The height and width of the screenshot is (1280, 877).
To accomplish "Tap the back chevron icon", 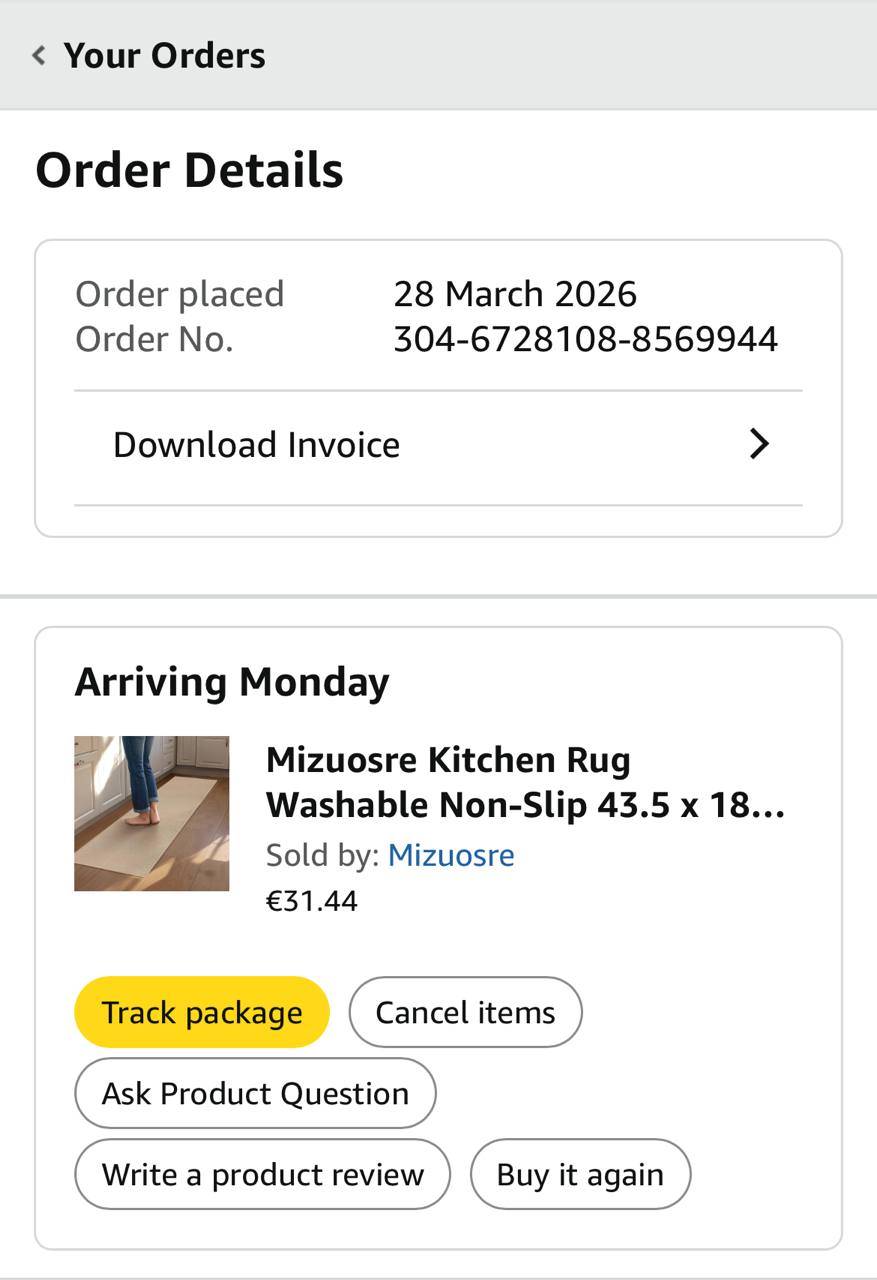I will click(39, 55).
